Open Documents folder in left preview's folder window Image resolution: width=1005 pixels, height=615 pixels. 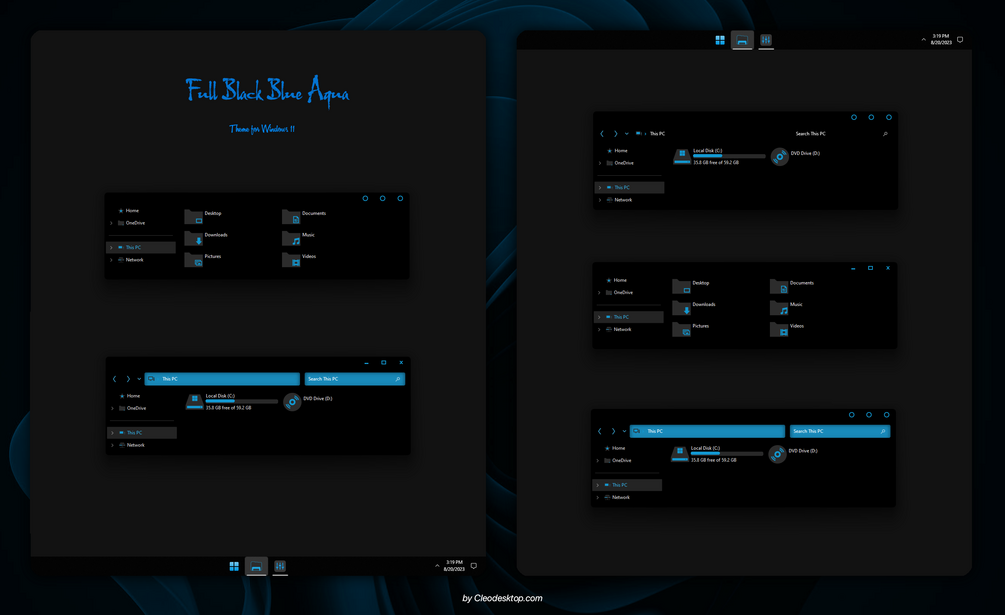[x=304, y=217]
